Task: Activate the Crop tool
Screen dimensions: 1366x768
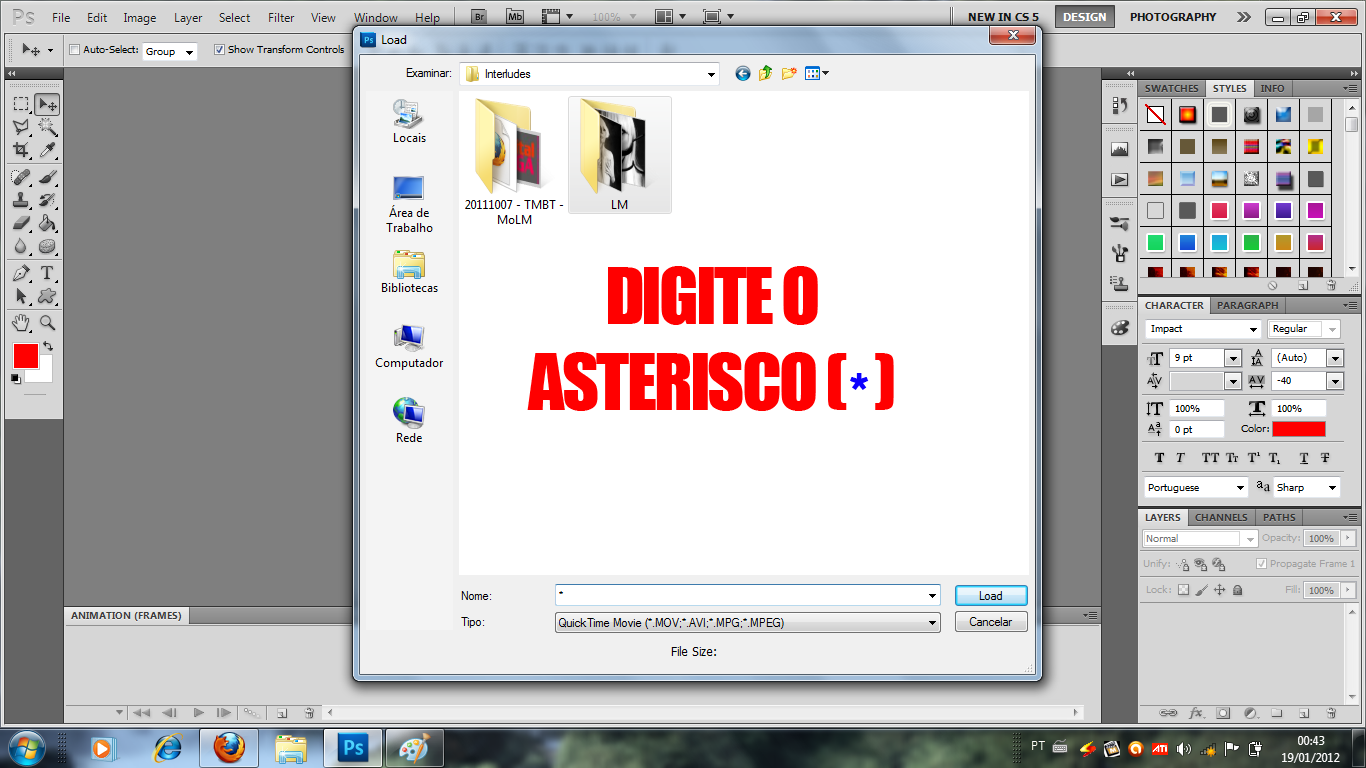Action: coord(21,150)
